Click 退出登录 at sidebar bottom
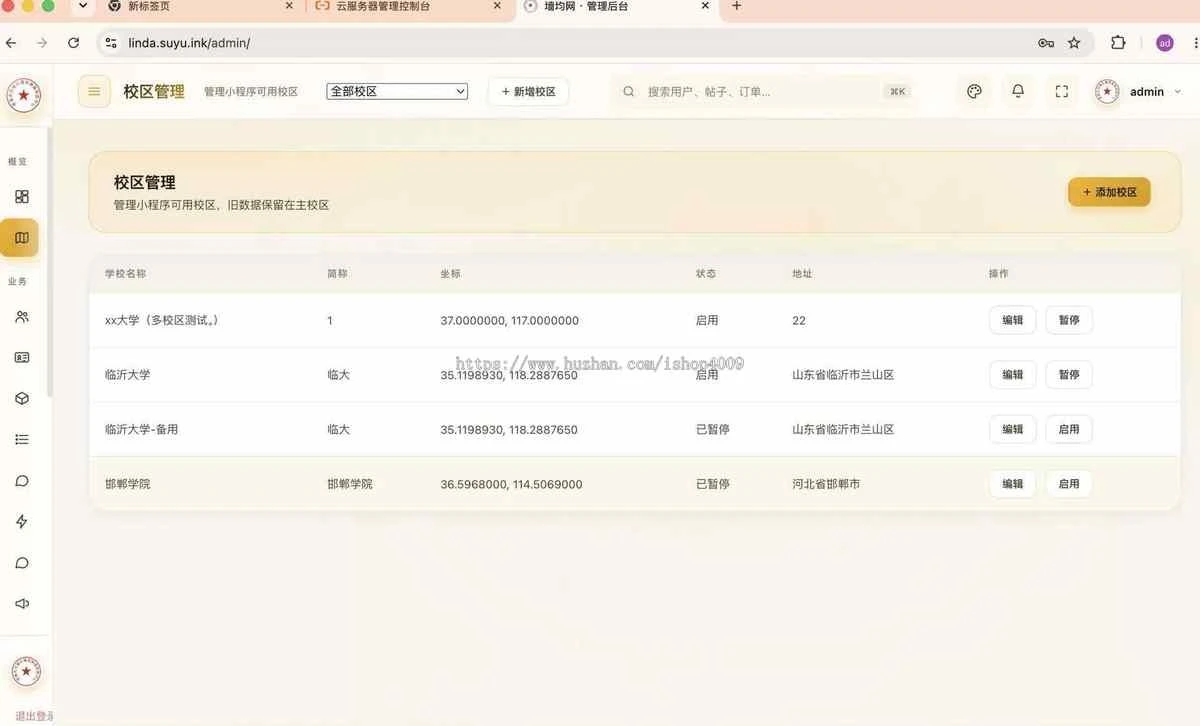This screenshot has width=1200, height=726. [34, 716]
